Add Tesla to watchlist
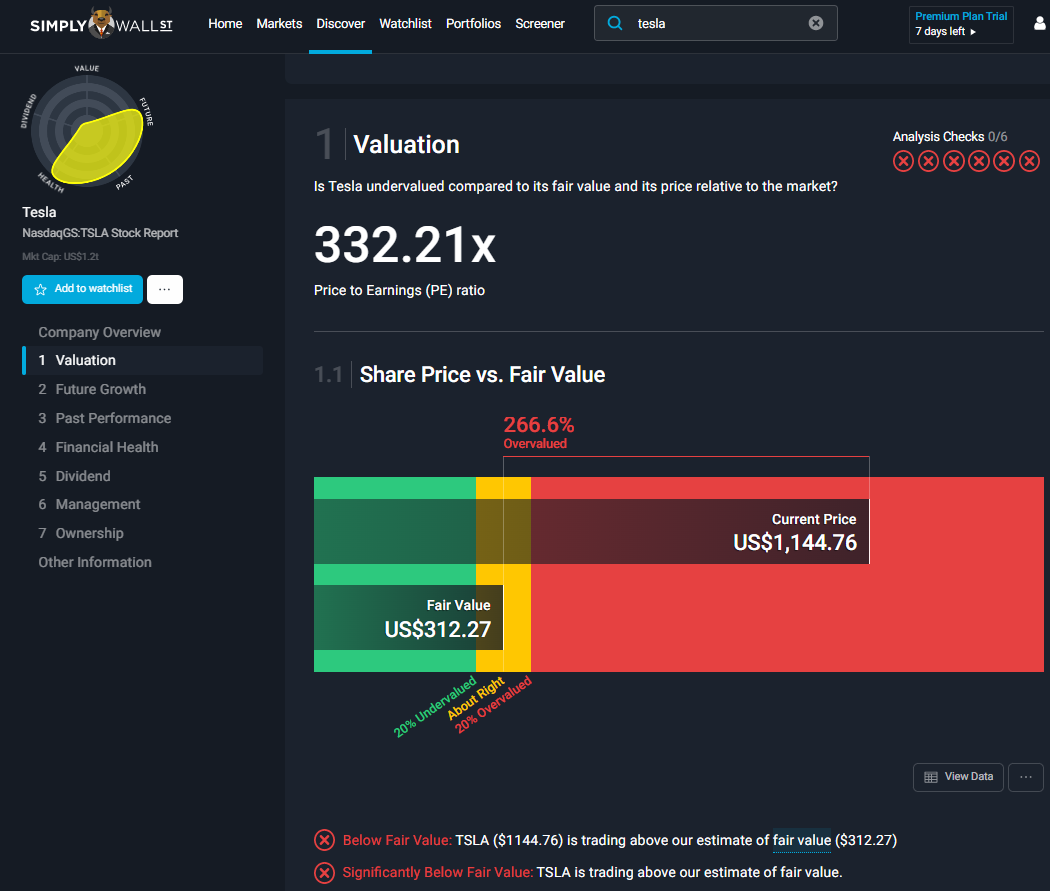 click(82, 289)
